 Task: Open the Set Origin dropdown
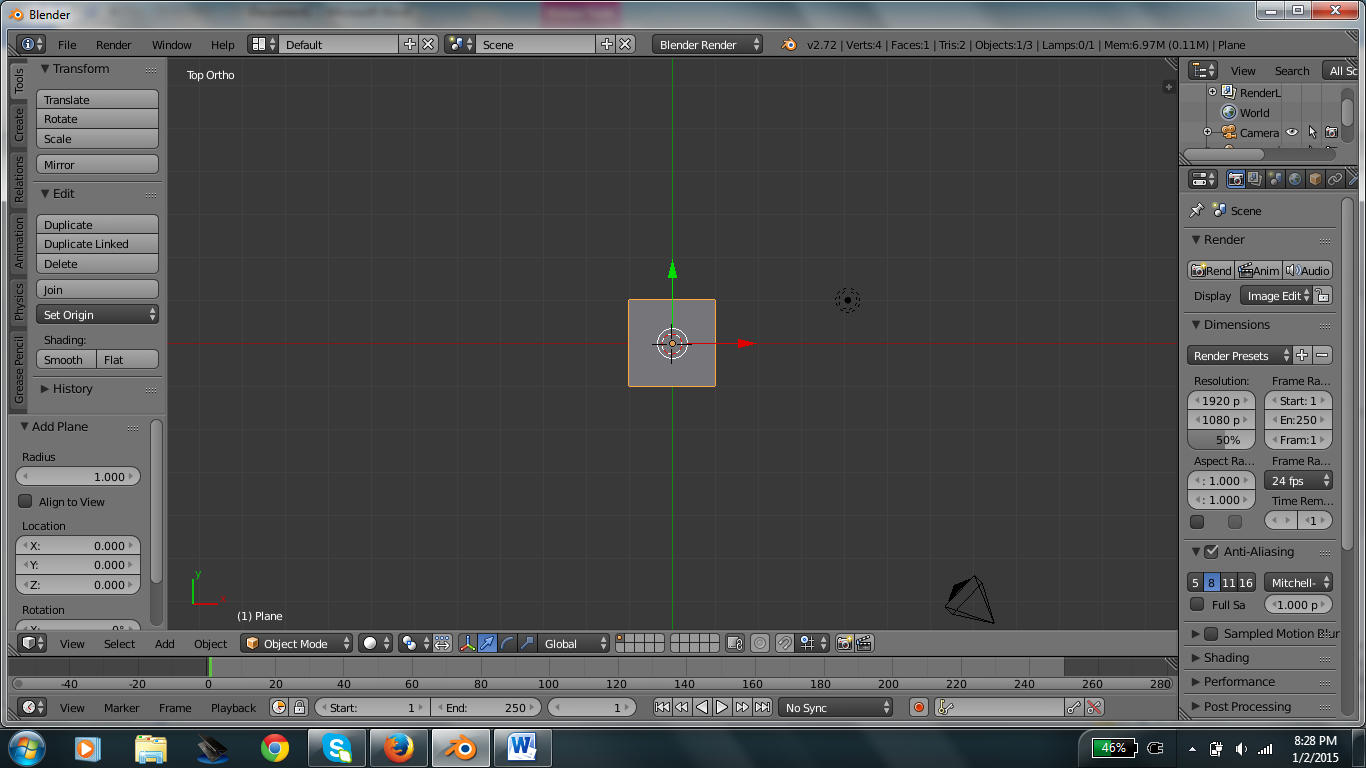click(98, 314)
